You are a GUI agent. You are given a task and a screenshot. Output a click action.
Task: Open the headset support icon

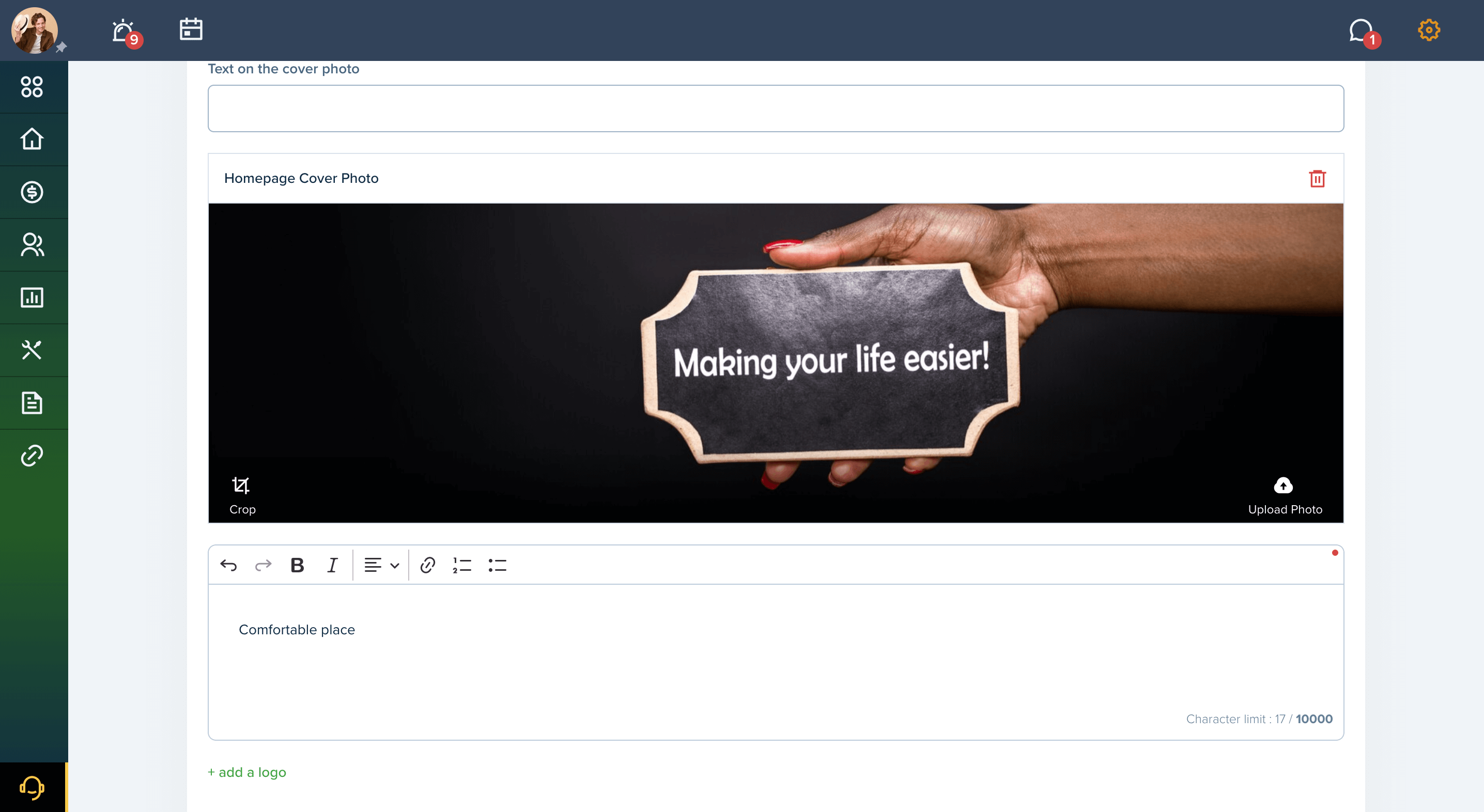click(x=32, y=787)
